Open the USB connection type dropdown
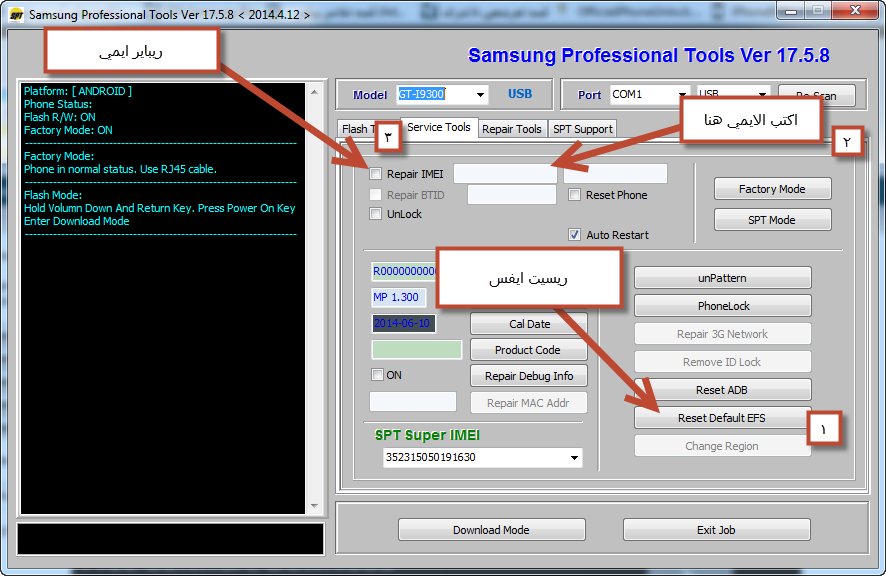 tap(762, 94)
